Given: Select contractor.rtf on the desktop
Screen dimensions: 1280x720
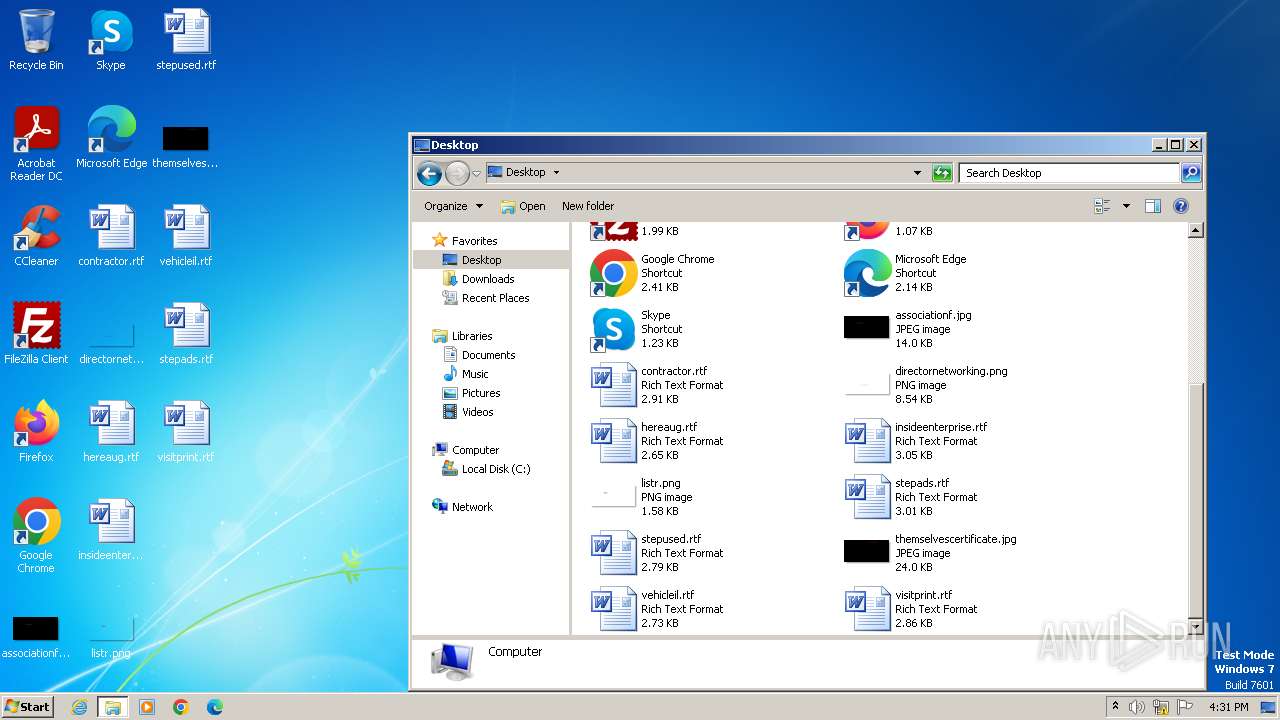Looking at the screenshot, I should [111, 236].
